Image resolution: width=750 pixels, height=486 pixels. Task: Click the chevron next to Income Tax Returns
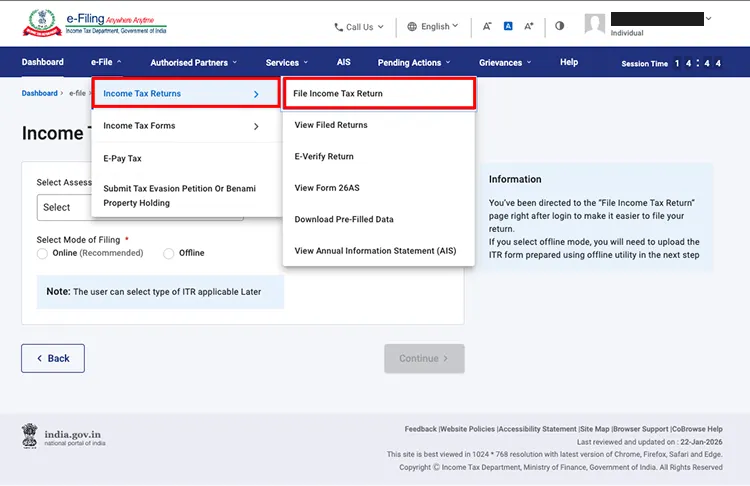(x=256, y=94)
